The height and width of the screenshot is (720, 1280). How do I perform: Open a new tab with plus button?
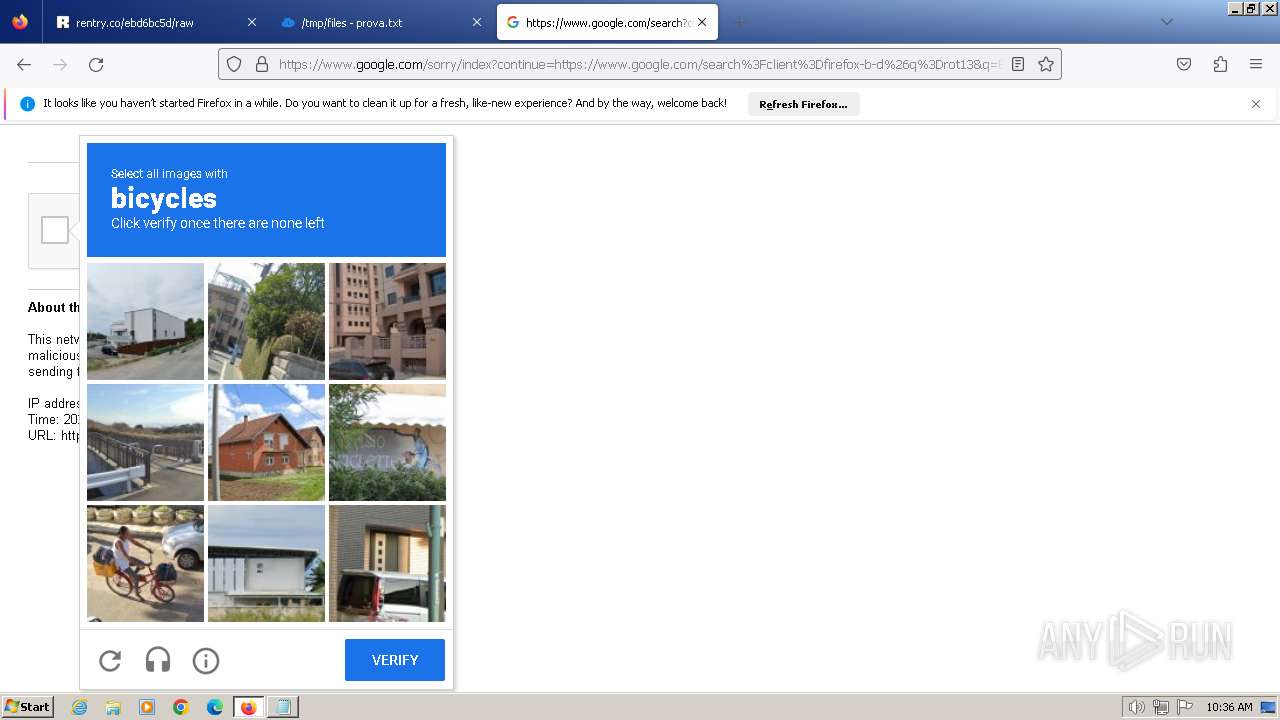point(739,22)
